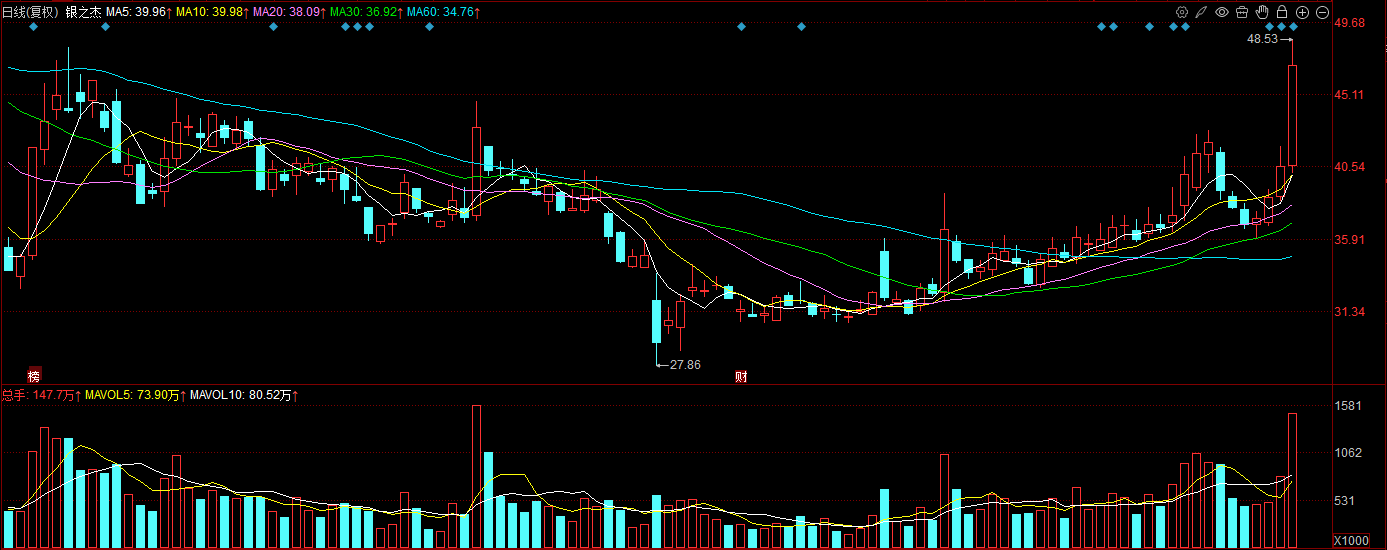
Task: Click the 531 volume axis value
Action: tap(1345, 501)
